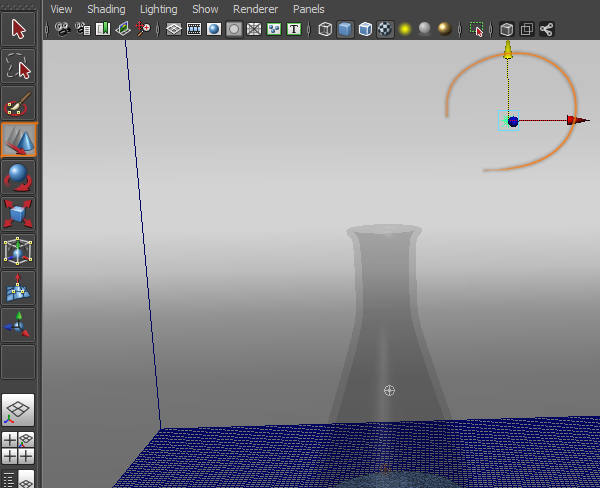The height and width of the screenshot is (488, 600).
Task: Select the Universal Manipulator tool
Action: (19, 251)
